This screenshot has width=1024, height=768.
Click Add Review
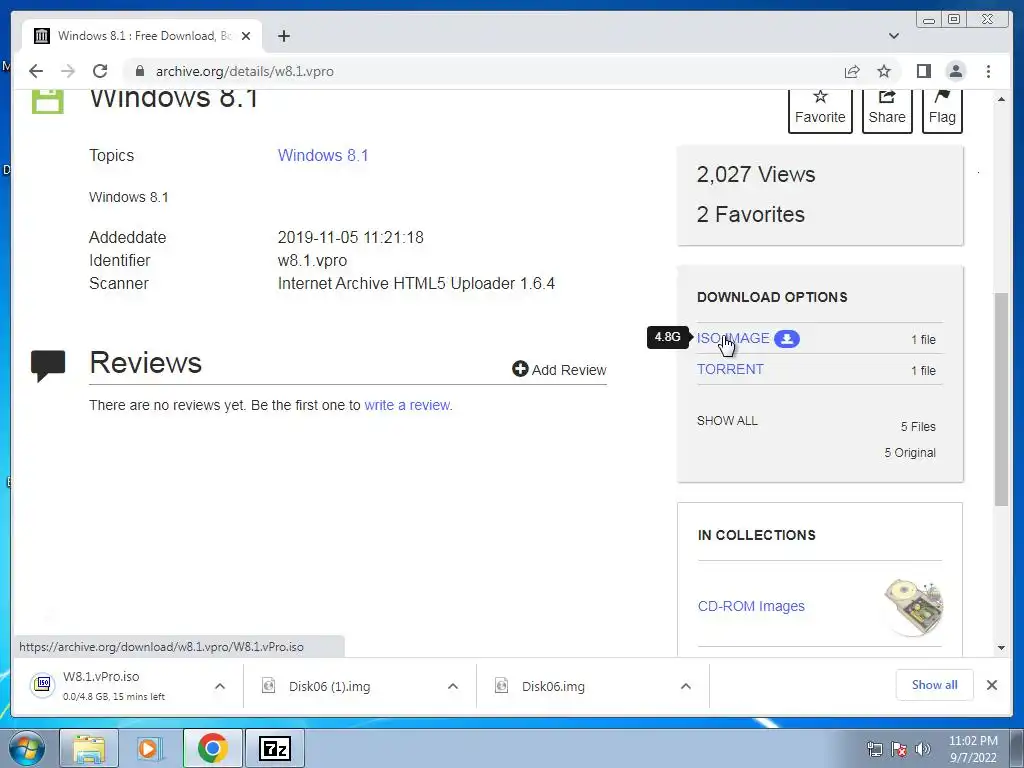559,370
